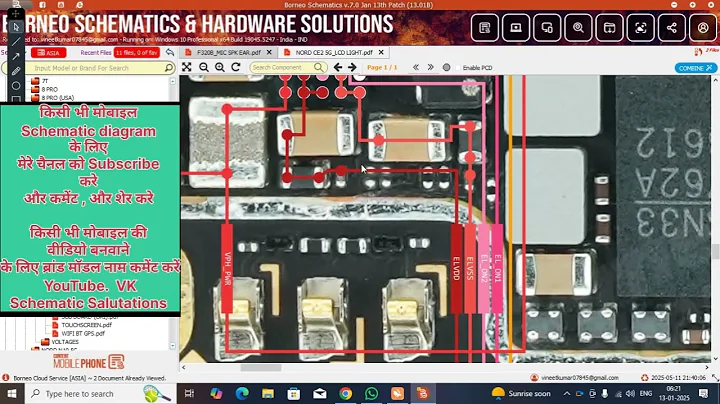Click the ASIA server button
Screen dimensions: 720x404
49,53
